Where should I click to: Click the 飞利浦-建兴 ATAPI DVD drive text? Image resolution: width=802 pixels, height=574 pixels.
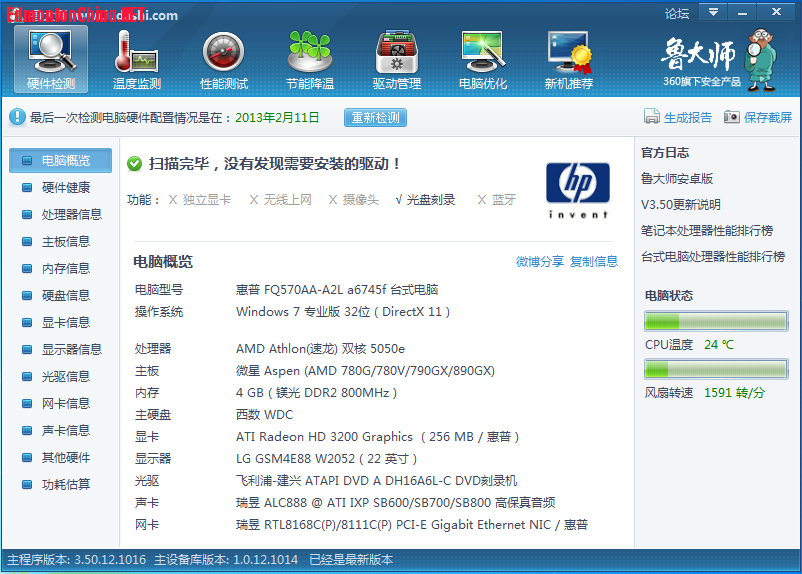(x=376, y=481)
